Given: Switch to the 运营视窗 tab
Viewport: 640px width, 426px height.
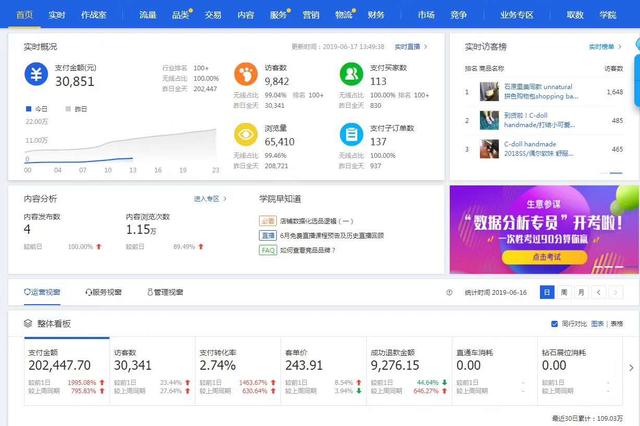Looking at the screenshot, I should (42, 292).
